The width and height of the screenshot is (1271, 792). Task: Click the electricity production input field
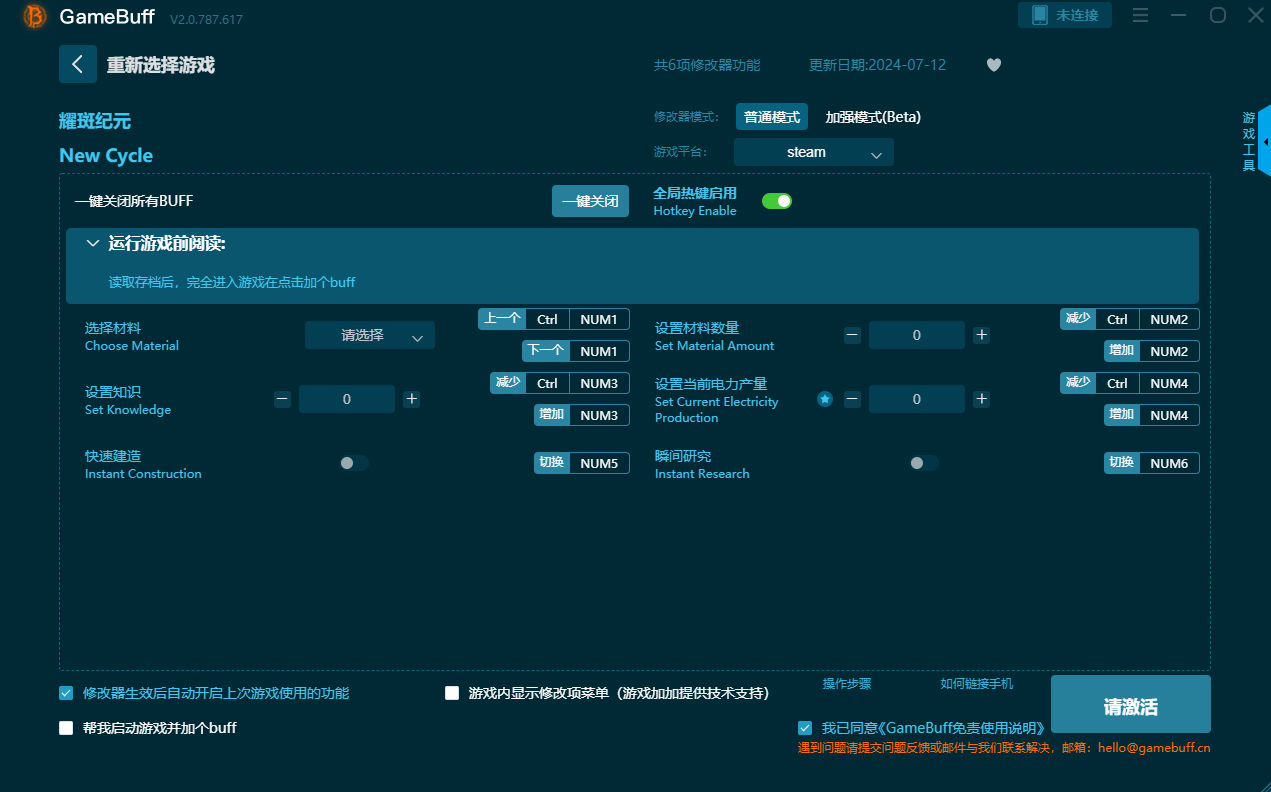pyautogui.click(x=917, y=399)
